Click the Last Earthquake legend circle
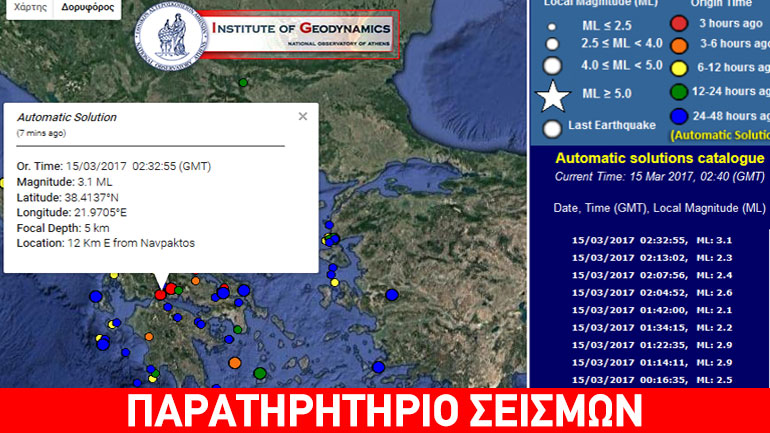The width and height of the screenshot is (770, 433). (552, 129)
